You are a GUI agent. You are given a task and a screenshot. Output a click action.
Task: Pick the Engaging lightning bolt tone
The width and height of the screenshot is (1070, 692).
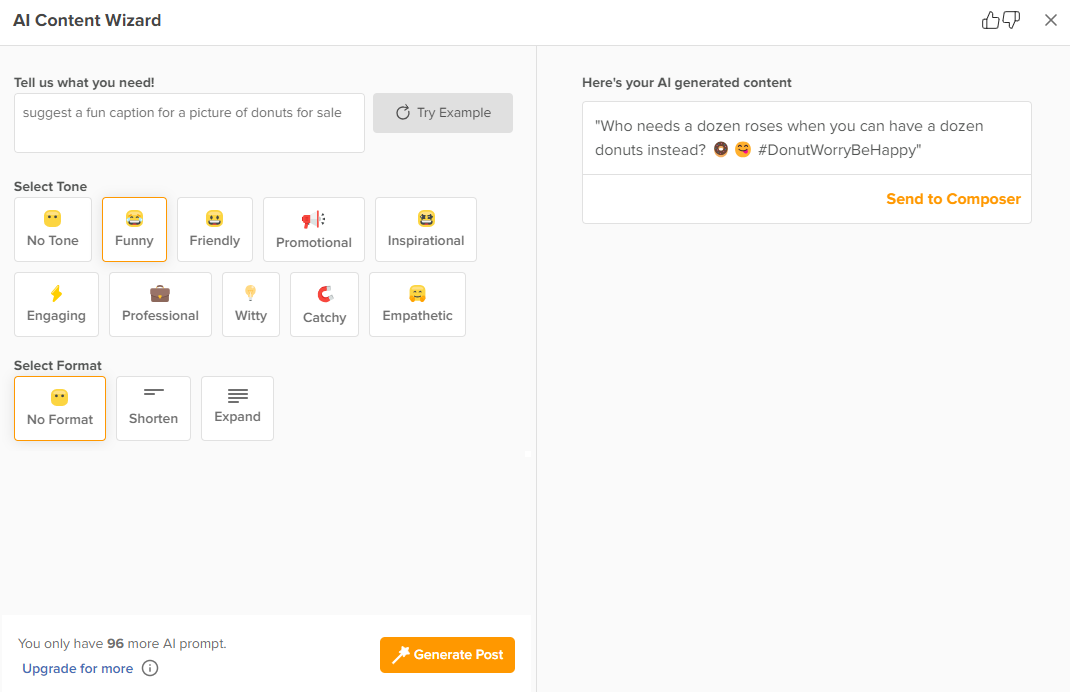point(56,304)
